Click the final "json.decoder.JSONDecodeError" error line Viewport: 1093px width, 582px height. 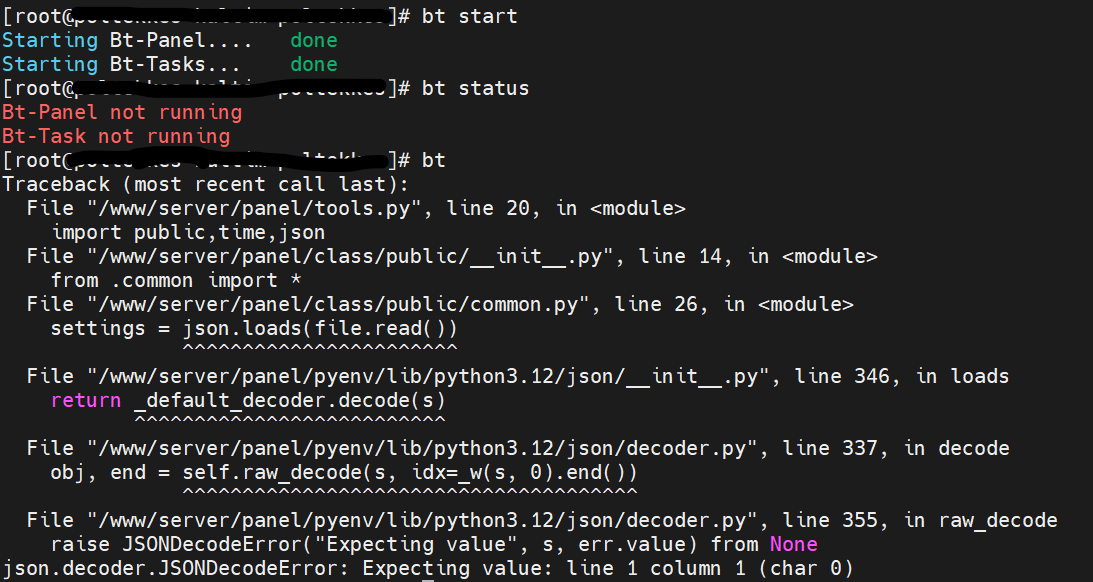point(428,568)
